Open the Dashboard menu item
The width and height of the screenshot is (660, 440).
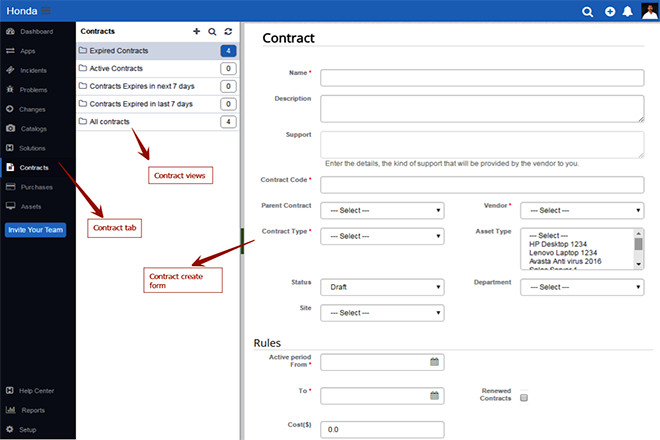pyautogui.click(x=38, y=32)
